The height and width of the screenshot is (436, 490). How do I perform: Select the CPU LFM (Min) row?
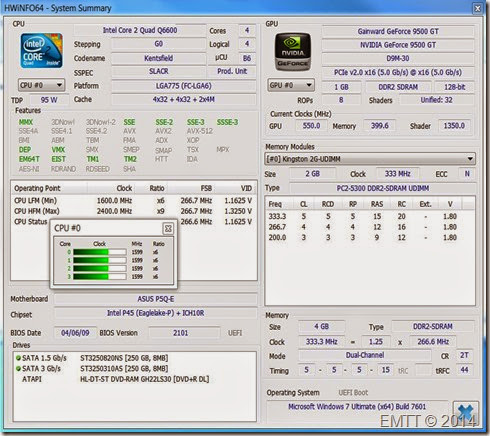133,201
